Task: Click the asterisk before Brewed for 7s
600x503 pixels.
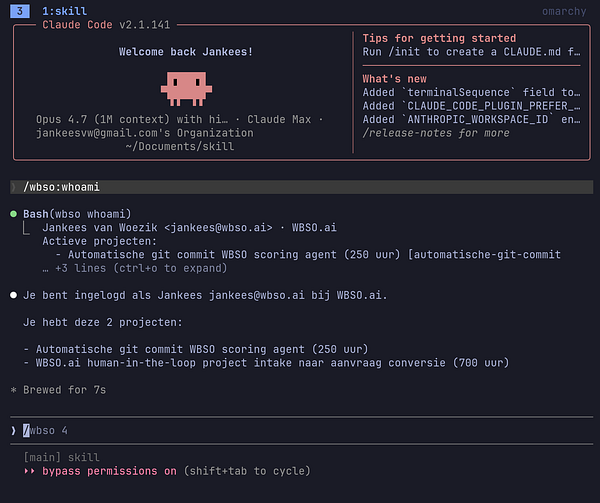Action: click(x=13, y=390)
